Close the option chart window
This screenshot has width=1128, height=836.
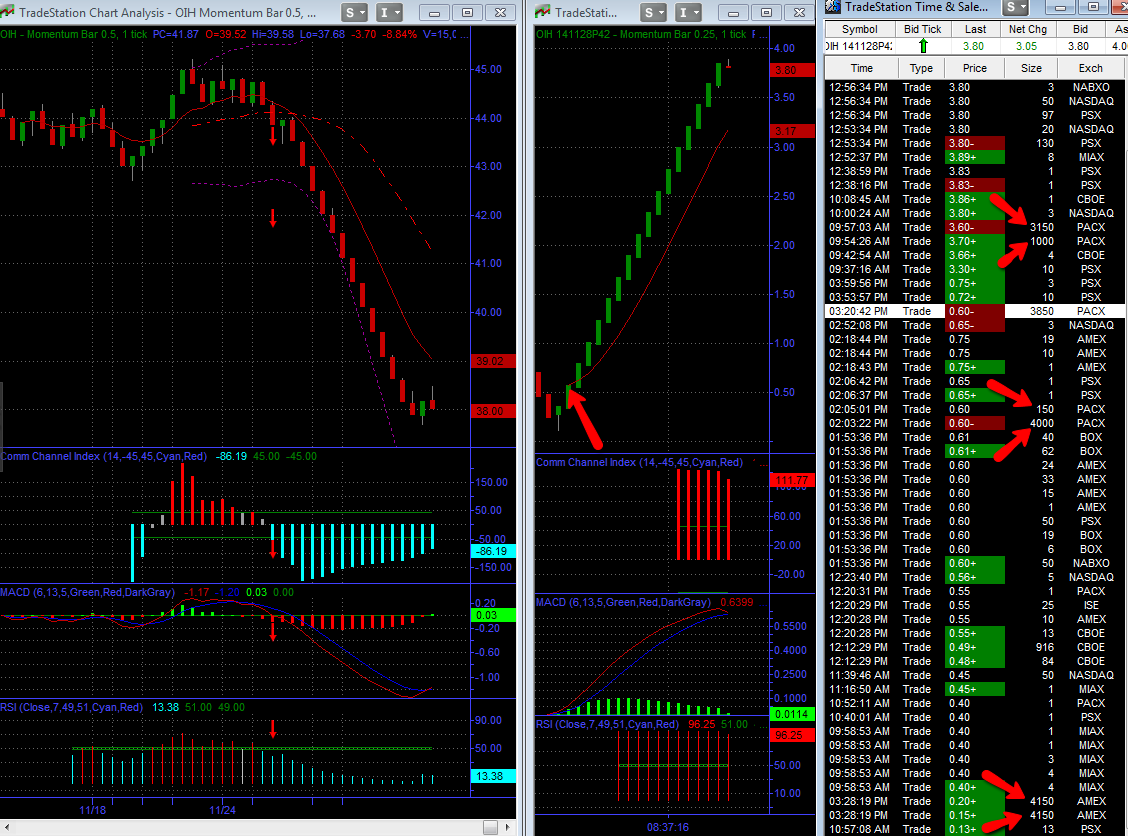[x=799, y=13]
